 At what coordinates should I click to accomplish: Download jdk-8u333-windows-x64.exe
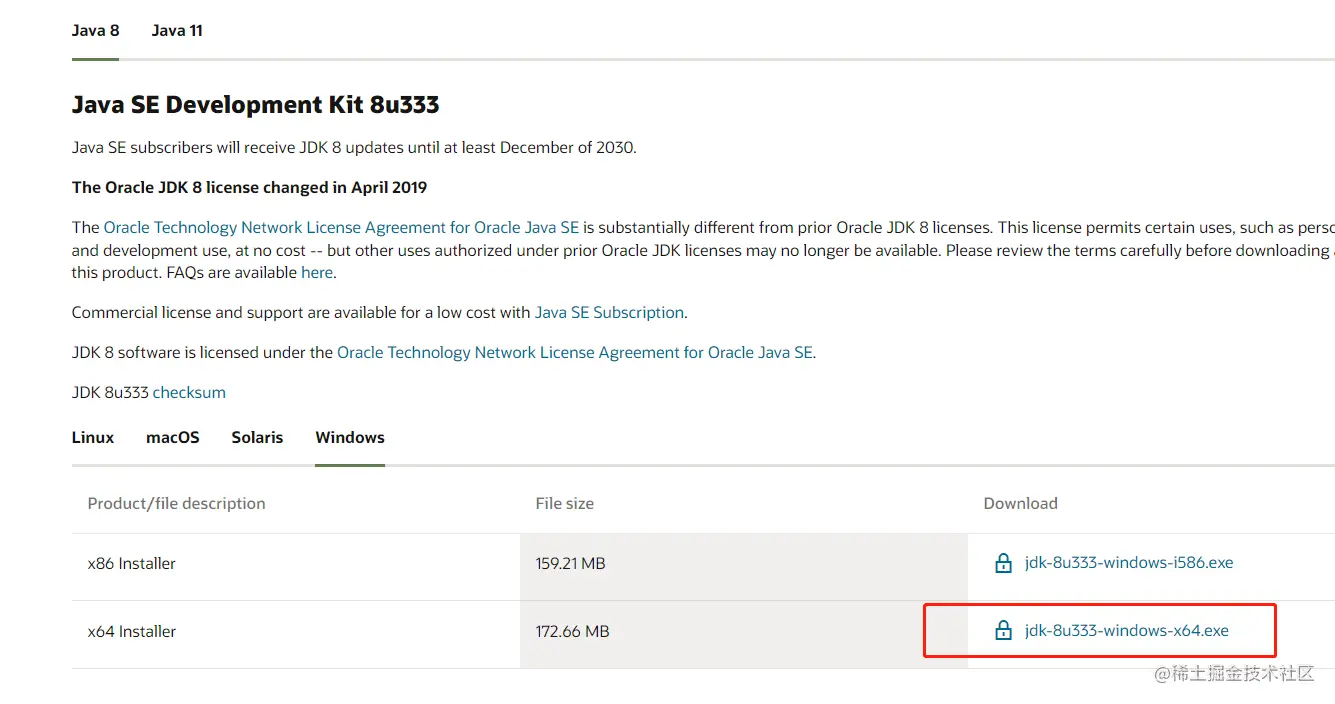1127,631
